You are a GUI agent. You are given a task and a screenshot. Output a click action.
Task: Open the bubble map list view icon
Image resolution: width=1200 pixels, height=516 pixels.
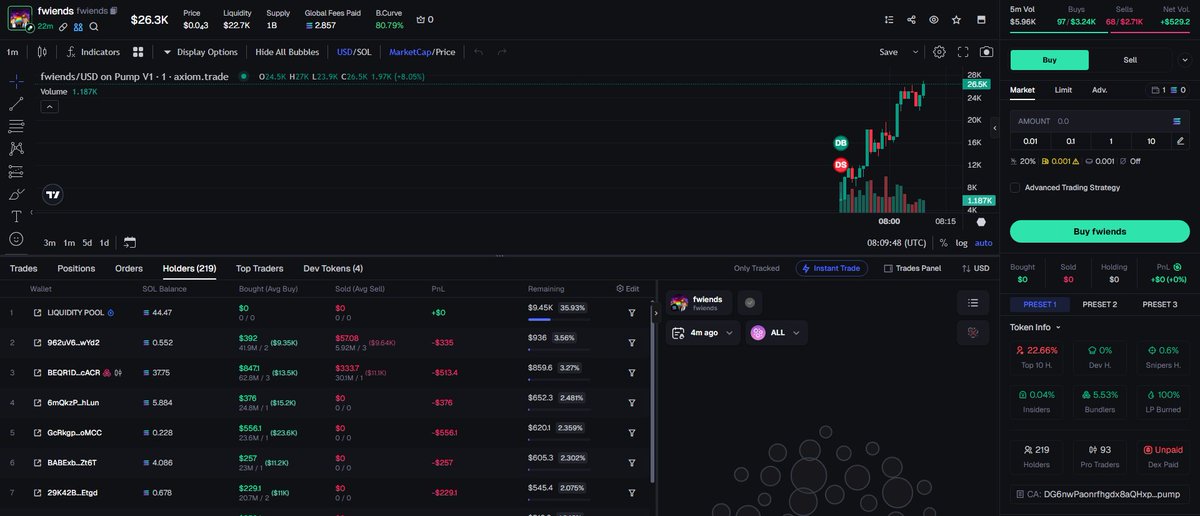973,302
